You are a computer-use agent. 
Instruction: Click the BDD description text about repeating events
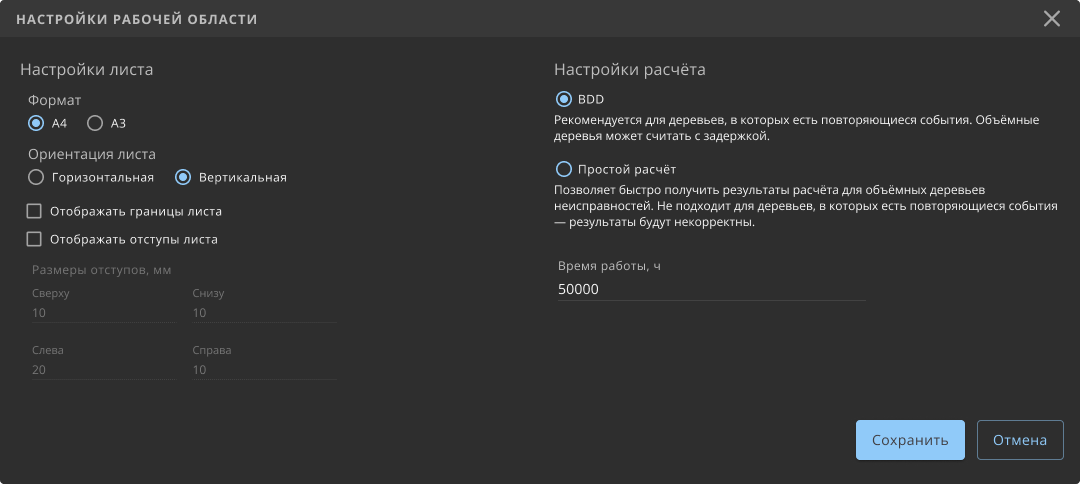coord(796,128)
